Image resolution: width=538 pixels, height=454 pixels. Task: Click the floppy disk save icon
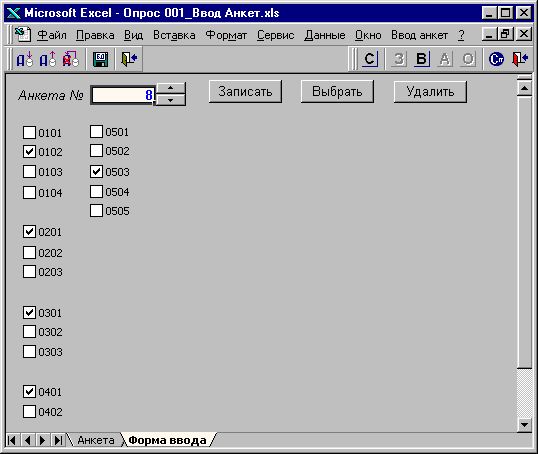pos(101,60)
